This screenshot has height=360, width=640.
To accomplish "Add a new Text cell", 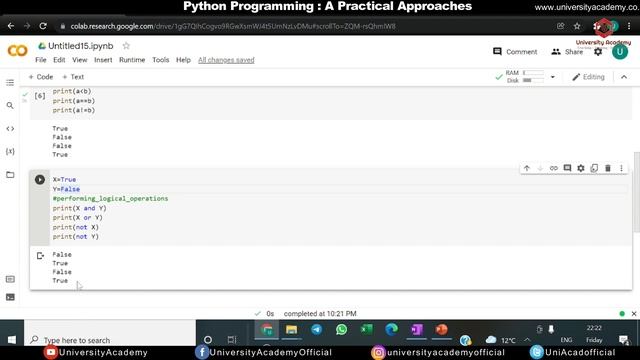I will point(73,77).
